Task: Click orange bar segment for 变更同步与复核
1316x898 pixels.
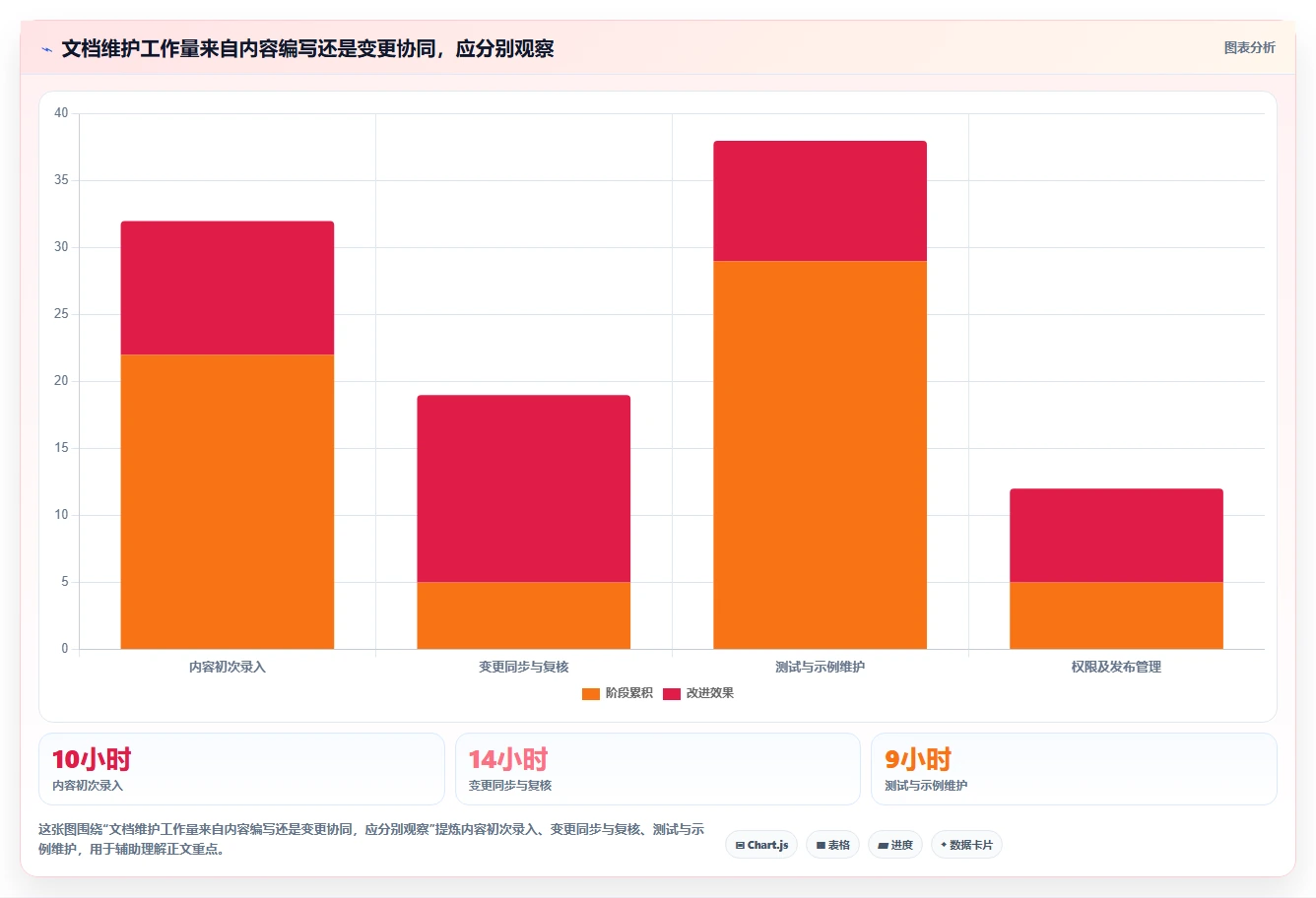Action: [x=524, y=615]
